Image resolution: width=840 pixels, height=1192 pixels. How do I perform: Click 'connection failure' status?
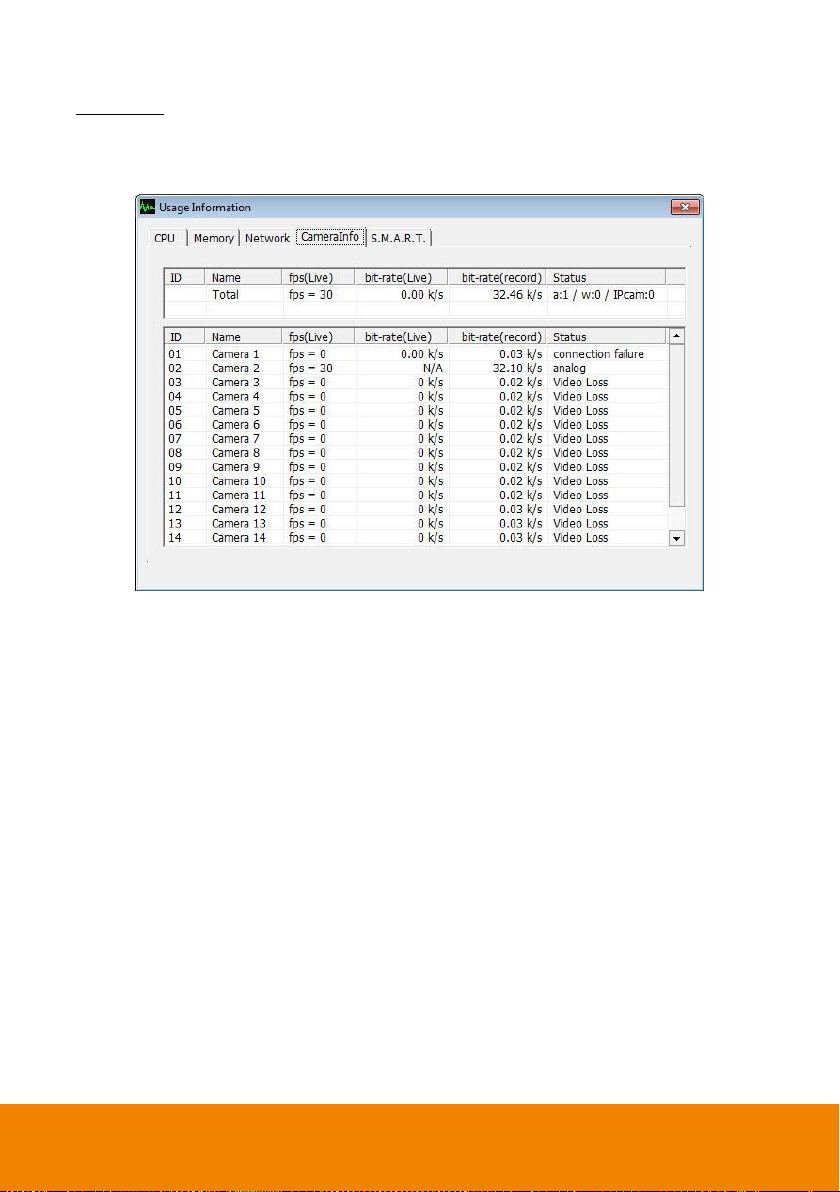pyautogui.click(x=598, y=354)
